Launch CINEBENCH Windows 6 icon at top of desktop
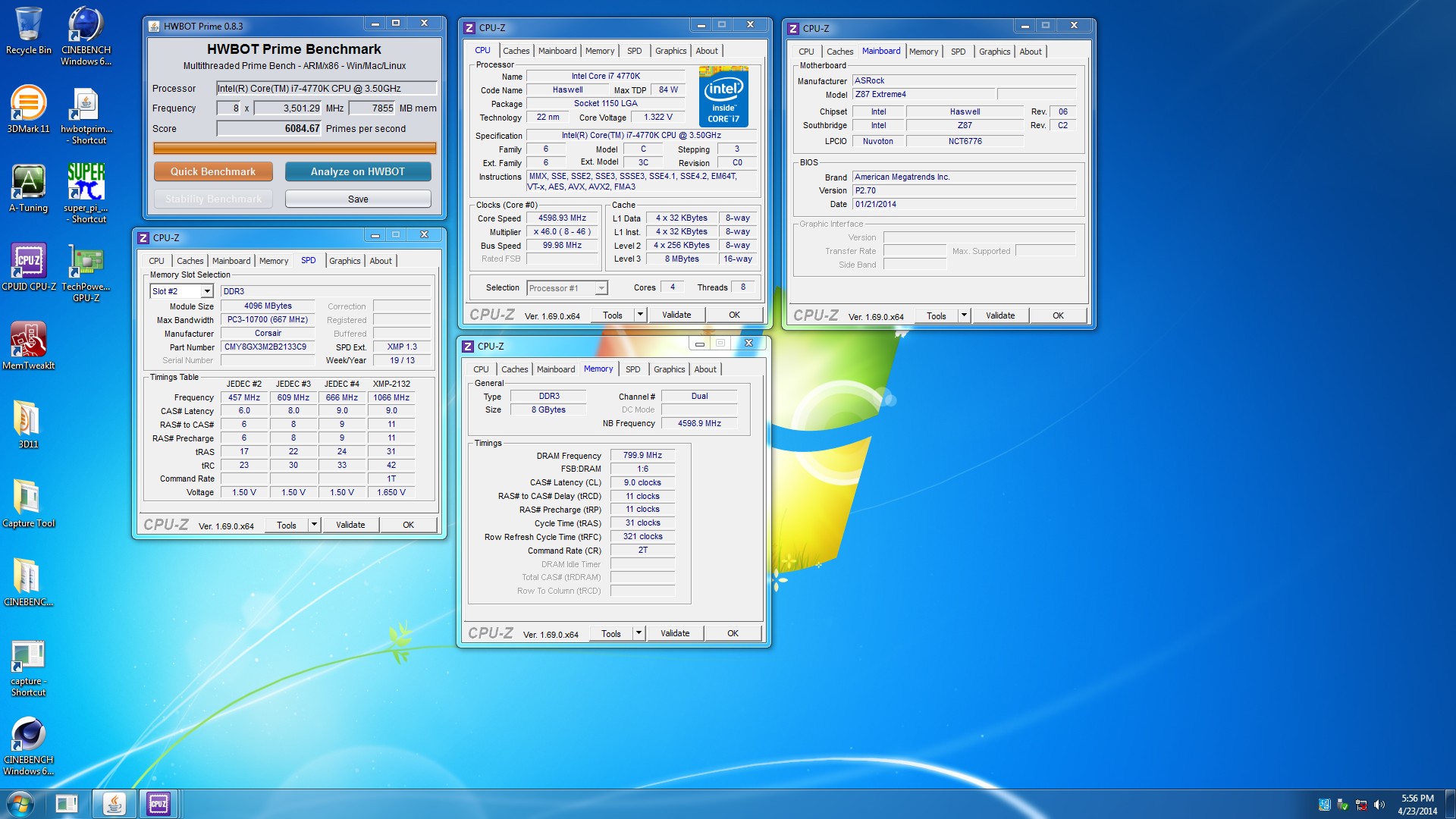This screenshot has height=819, width=1456. tap(86, 36)
